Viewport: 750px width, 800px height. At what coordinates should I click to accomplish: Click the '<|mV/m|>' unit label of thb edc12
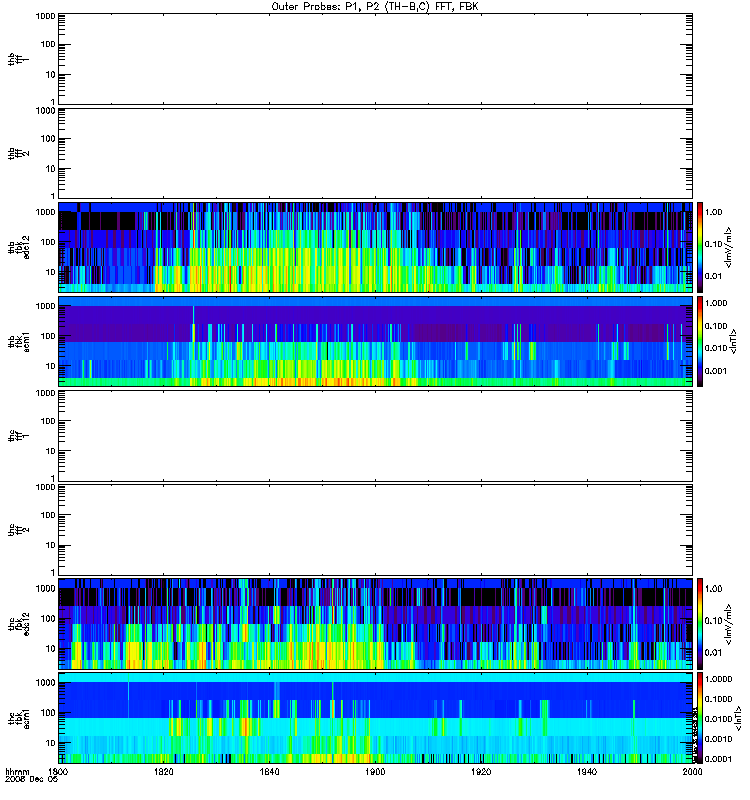(x=729, y=247)
